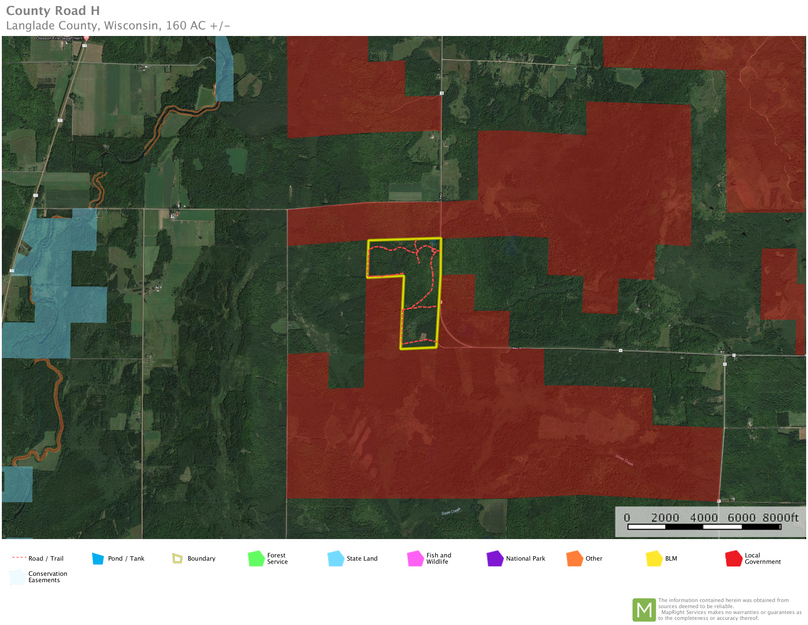Click the Local Government legend label

pos(762,558)
